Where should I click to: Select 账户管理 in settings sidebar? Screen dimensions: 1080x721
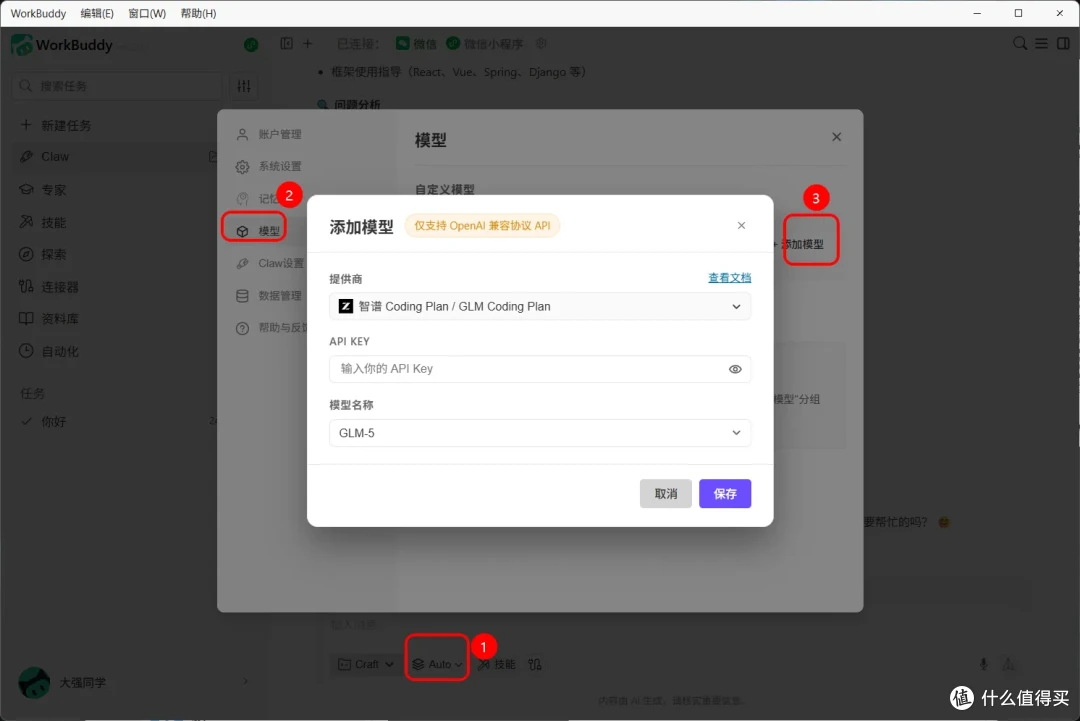(x=269, y=134)
